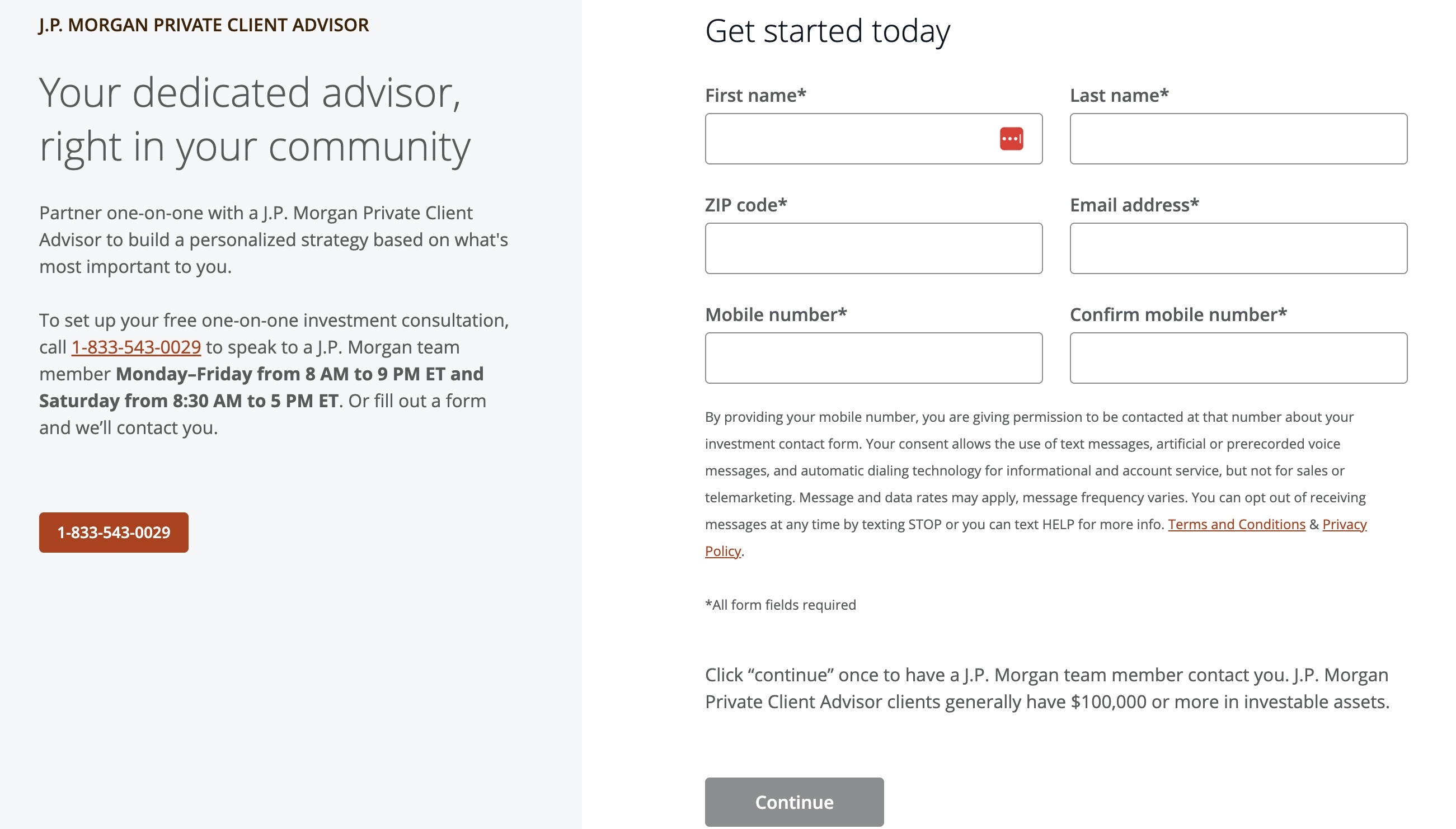Click the J.P. Morgan Private Client Advisor title

204,25
